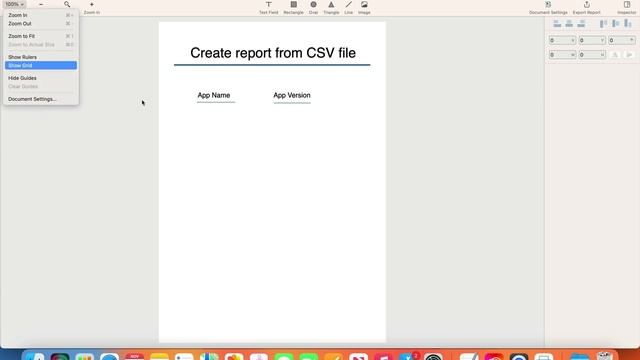
Task: Click the Y position field in inspector
Action: pos(592,40)
